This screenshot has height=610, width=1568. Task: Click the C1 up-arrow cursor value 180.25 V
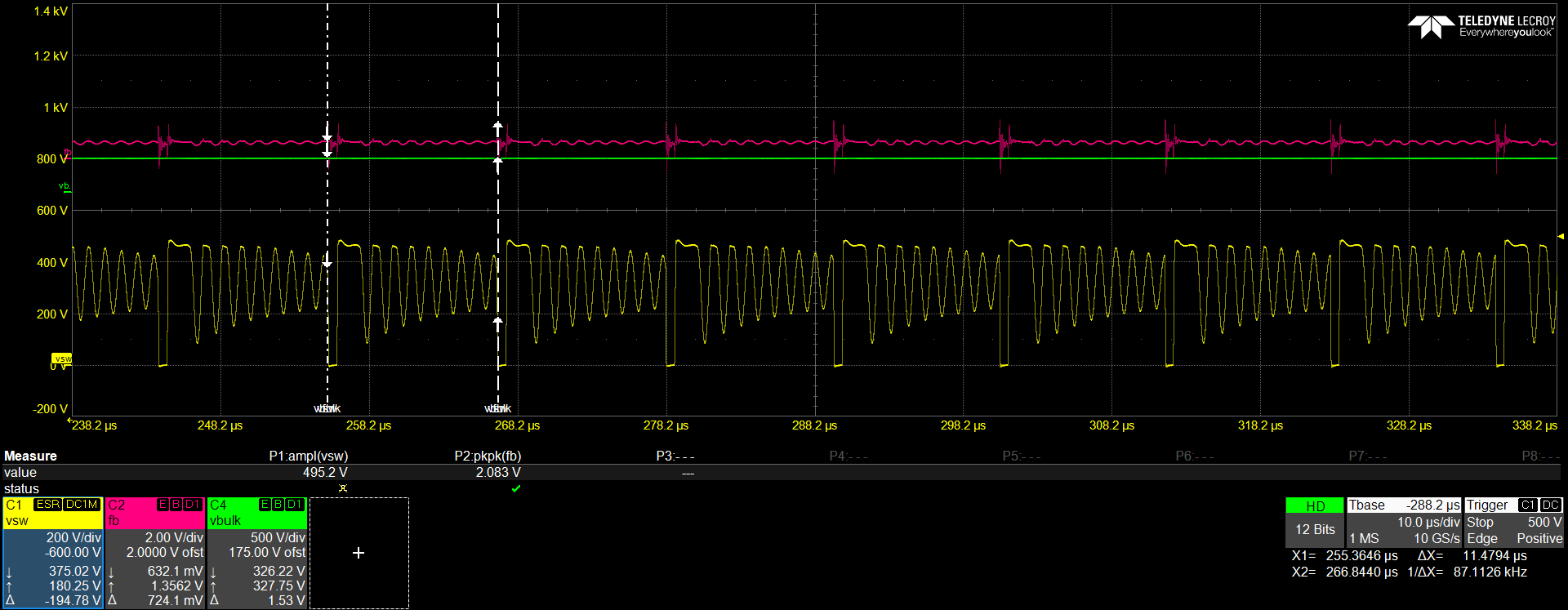click(x=75, y=586)
